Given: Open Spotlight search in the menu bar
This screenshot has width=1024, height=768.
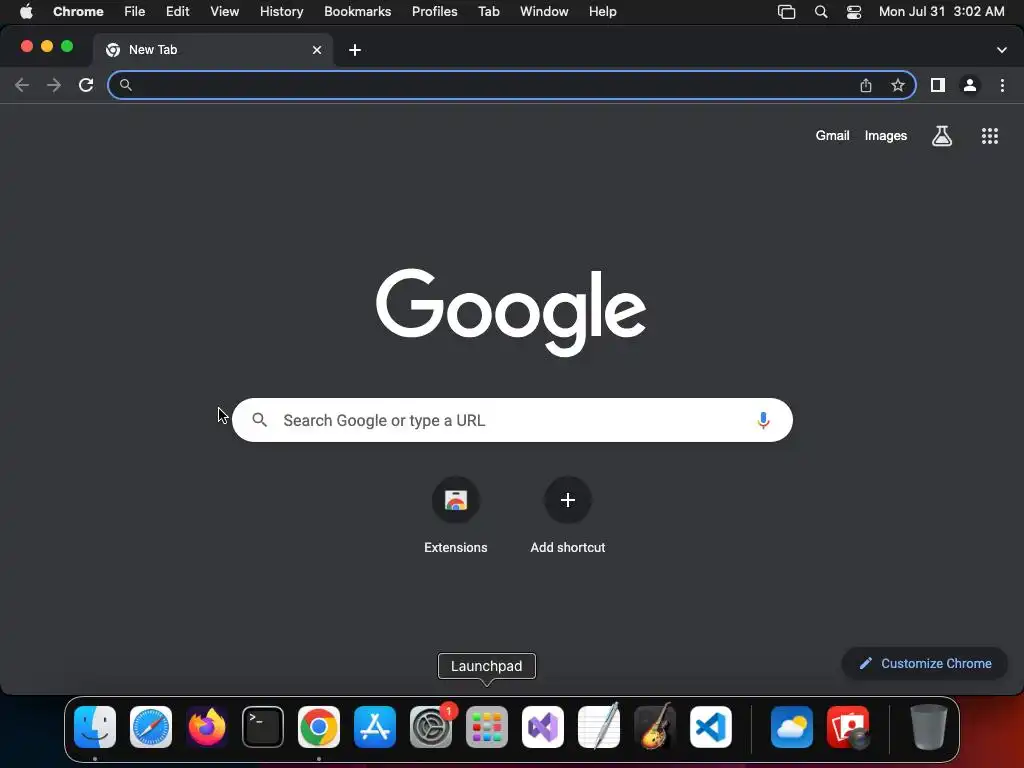Looking at the screenshot, I should 821,12.
